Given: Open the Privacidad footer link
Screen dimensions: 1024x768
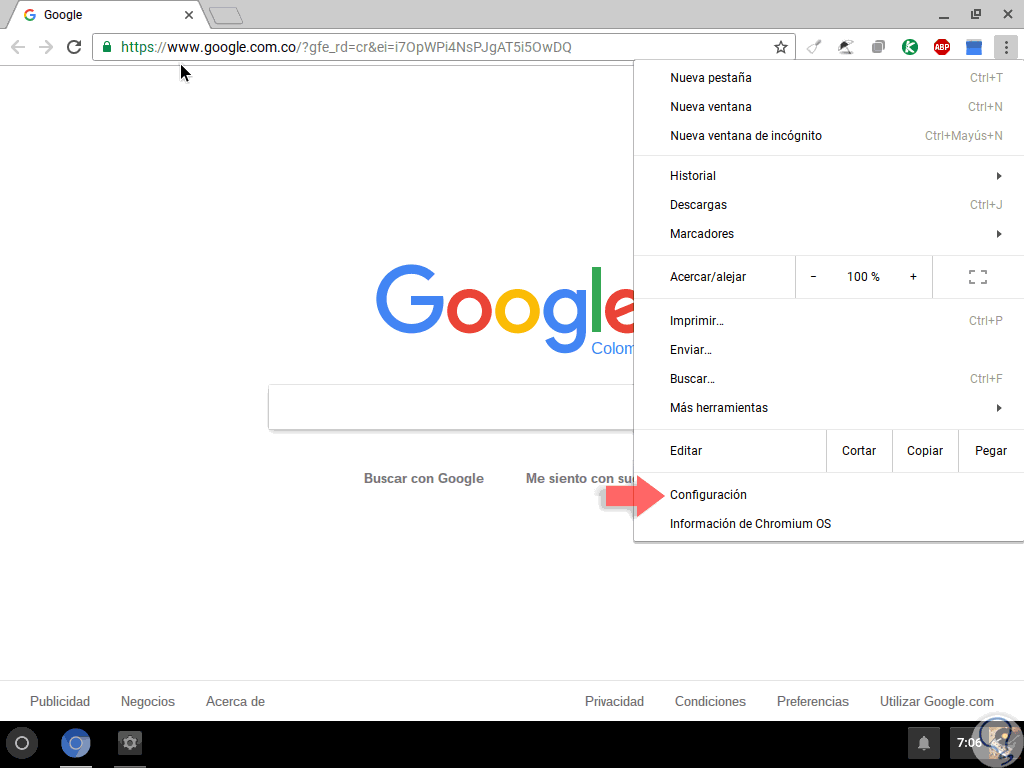Looking at the screenshot, I should tap(614, 701).
